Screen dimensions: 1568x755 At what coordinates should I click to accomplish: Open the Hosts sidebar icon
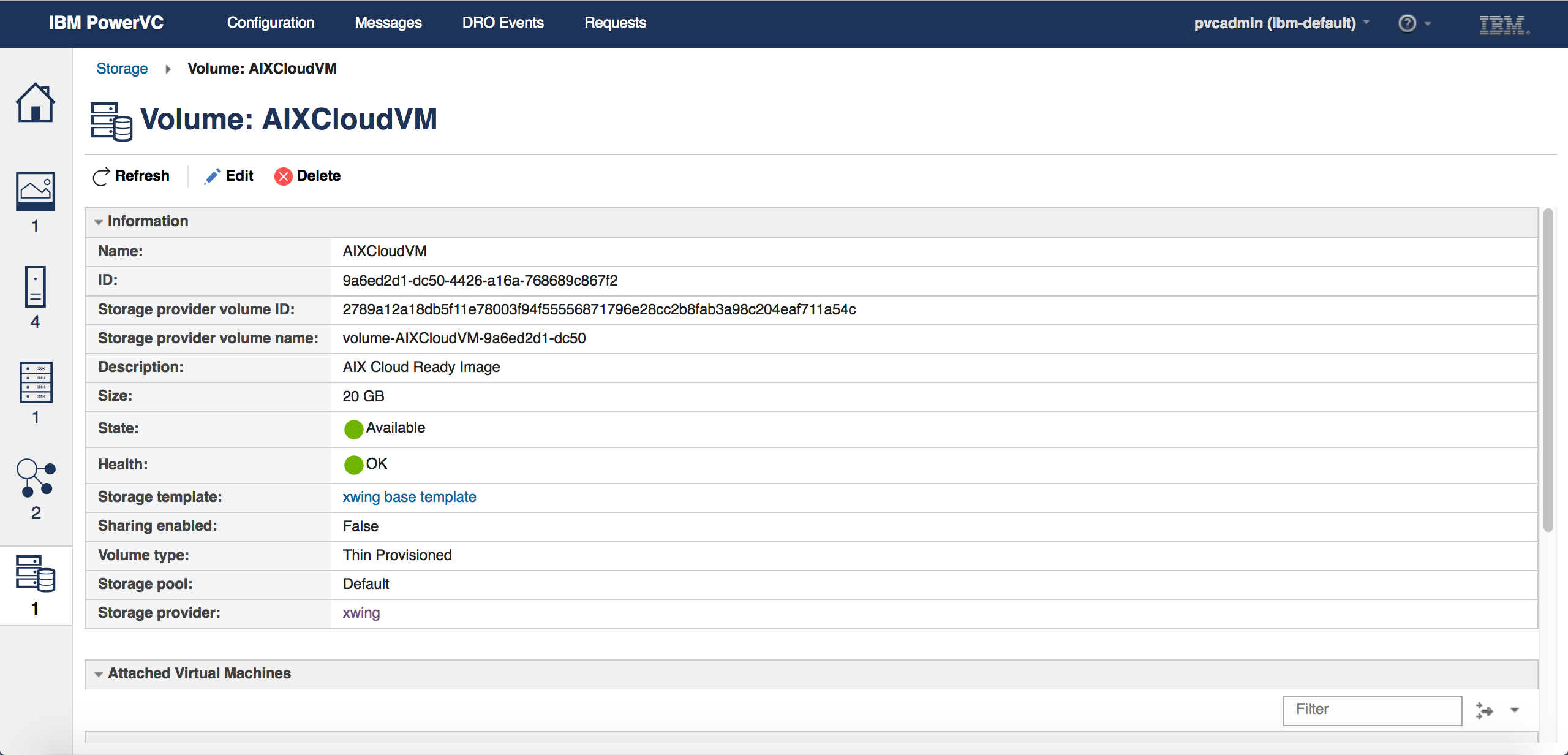coord(36,382)
